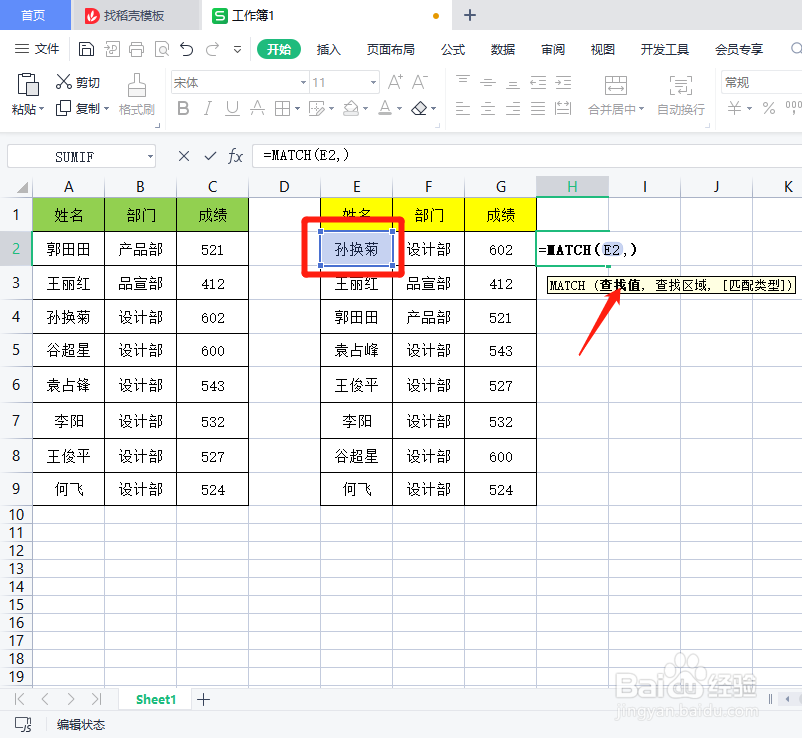This screenshot has width=802, height=738.
Task: Click the Undo icon
Action: point(188,51)
